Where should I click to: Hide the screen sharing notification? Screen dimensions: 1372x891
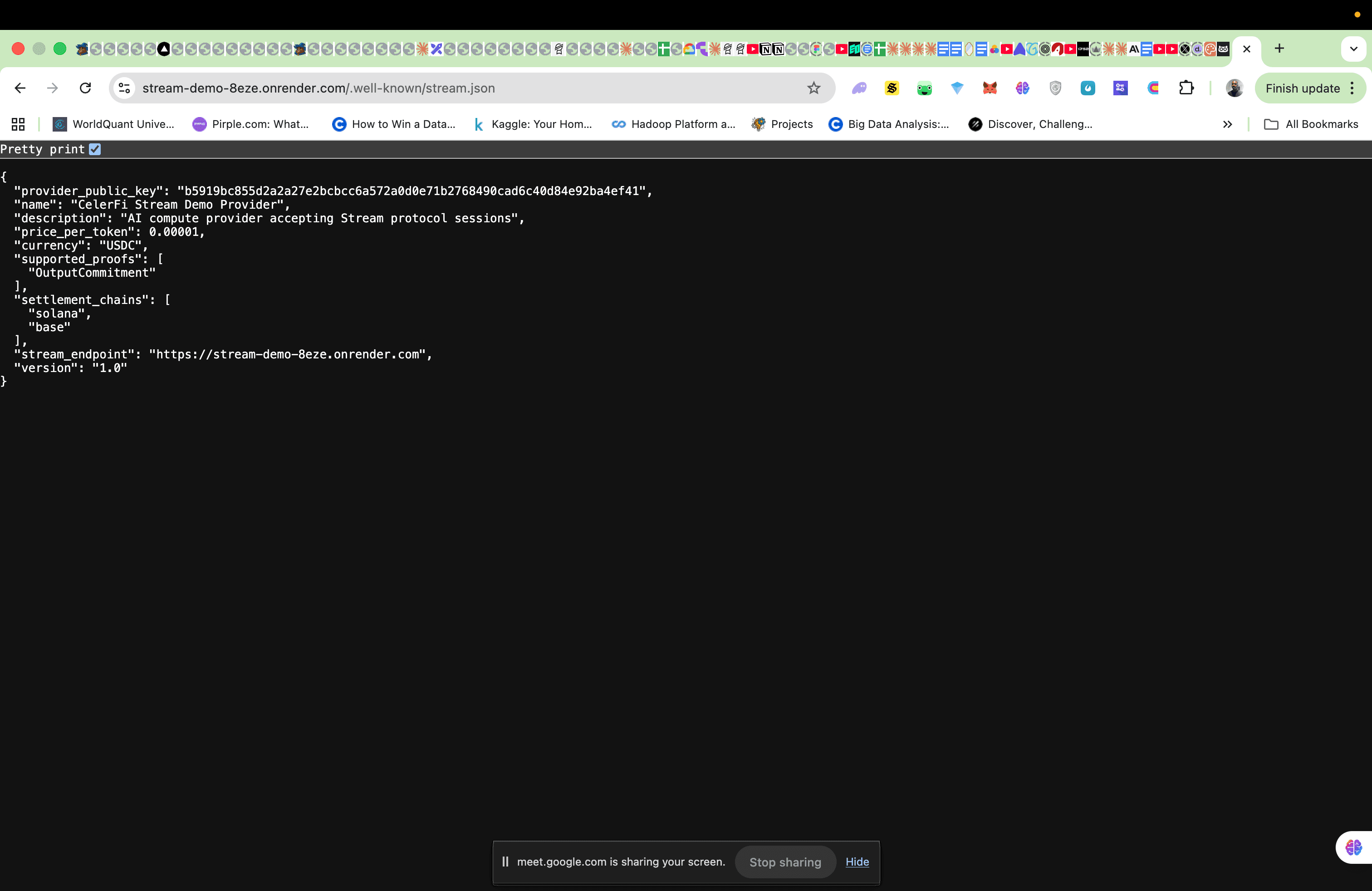857,862
